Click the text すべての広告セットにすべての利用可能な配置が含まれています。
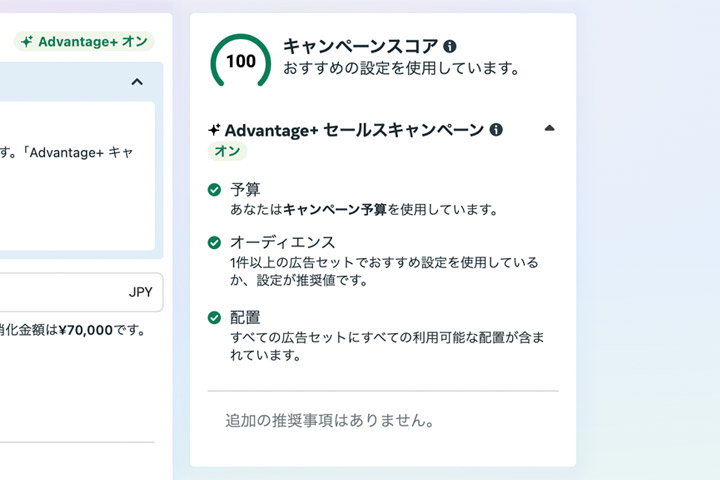Image resolution: width=720 pixels, height=480 pixels. tap(387, 346)
